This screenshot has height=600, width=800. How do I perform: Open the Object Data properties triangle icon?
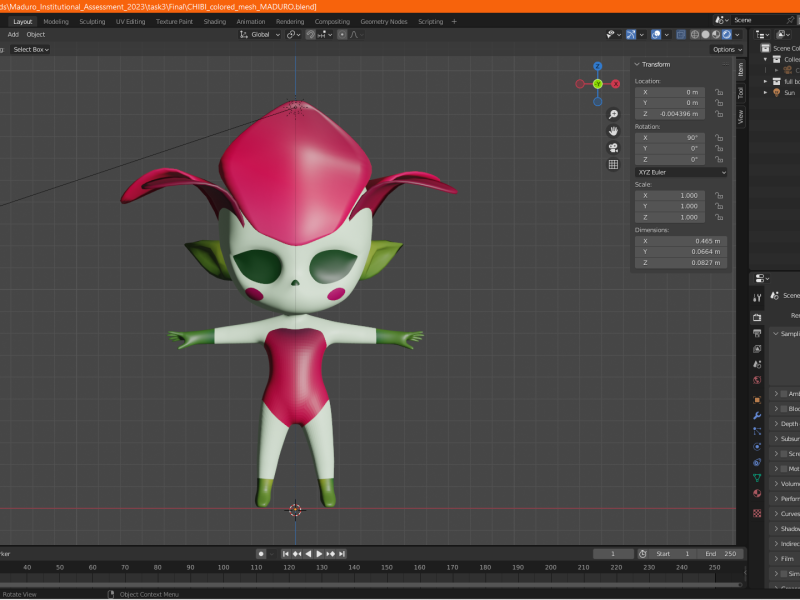757,479
